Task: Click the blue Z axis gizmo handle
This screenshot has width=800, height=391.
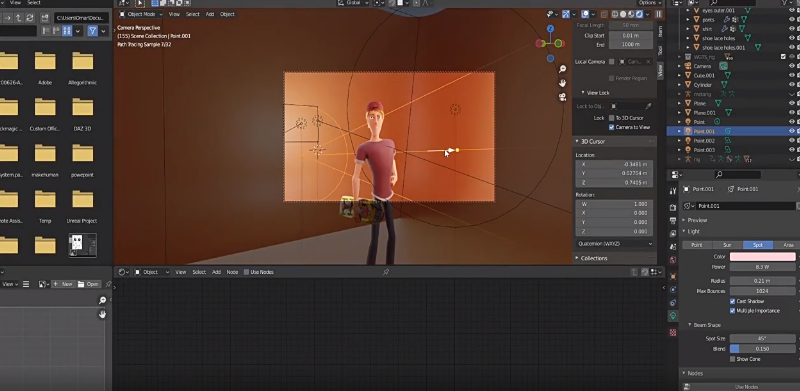Action: pos(550,29)
